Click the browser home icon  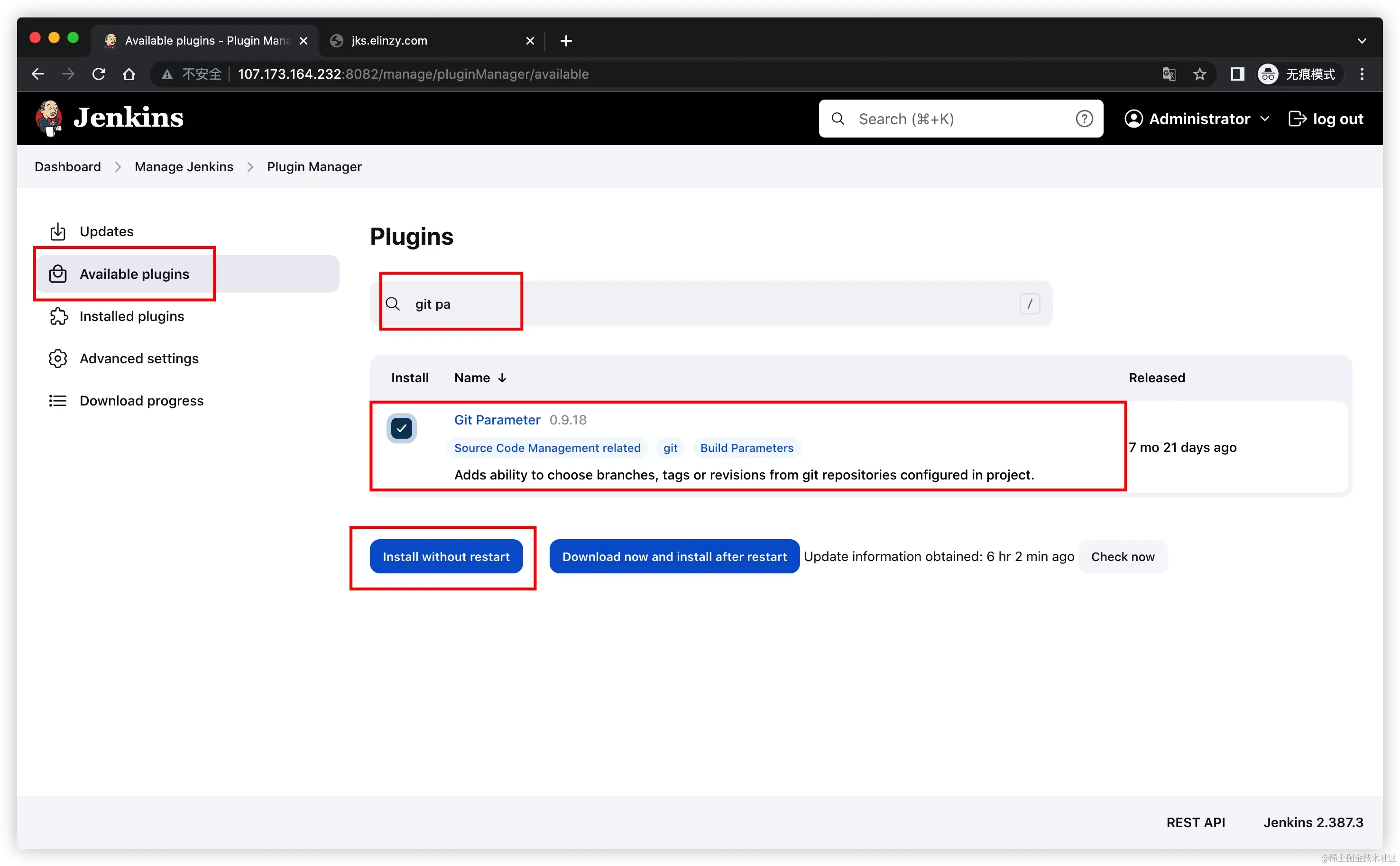(x=129, y=74)
